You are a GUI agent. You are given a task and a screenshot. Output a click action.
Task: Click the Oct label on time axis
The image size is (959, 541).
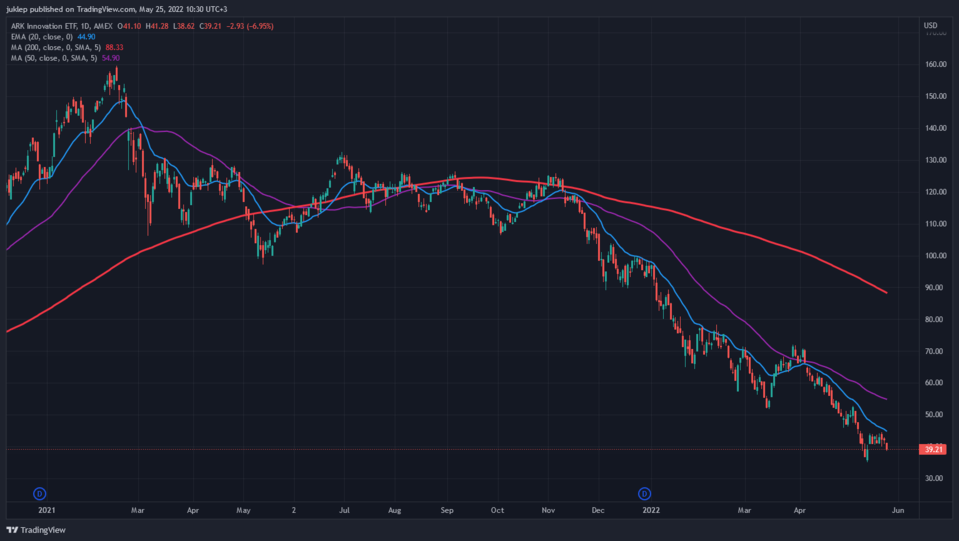point(497,510)
